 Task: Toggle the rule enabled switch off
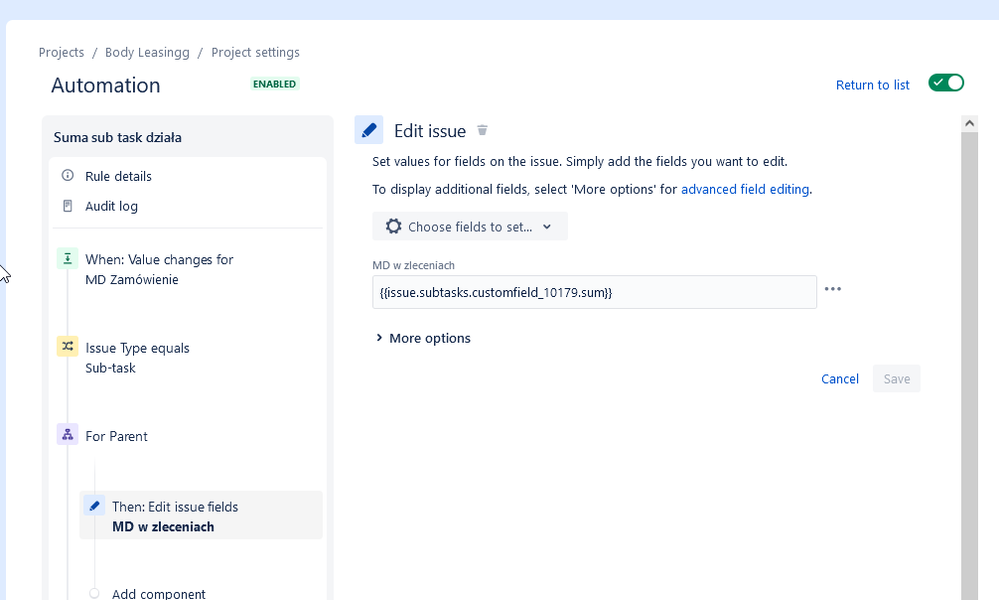coord(946,83)
